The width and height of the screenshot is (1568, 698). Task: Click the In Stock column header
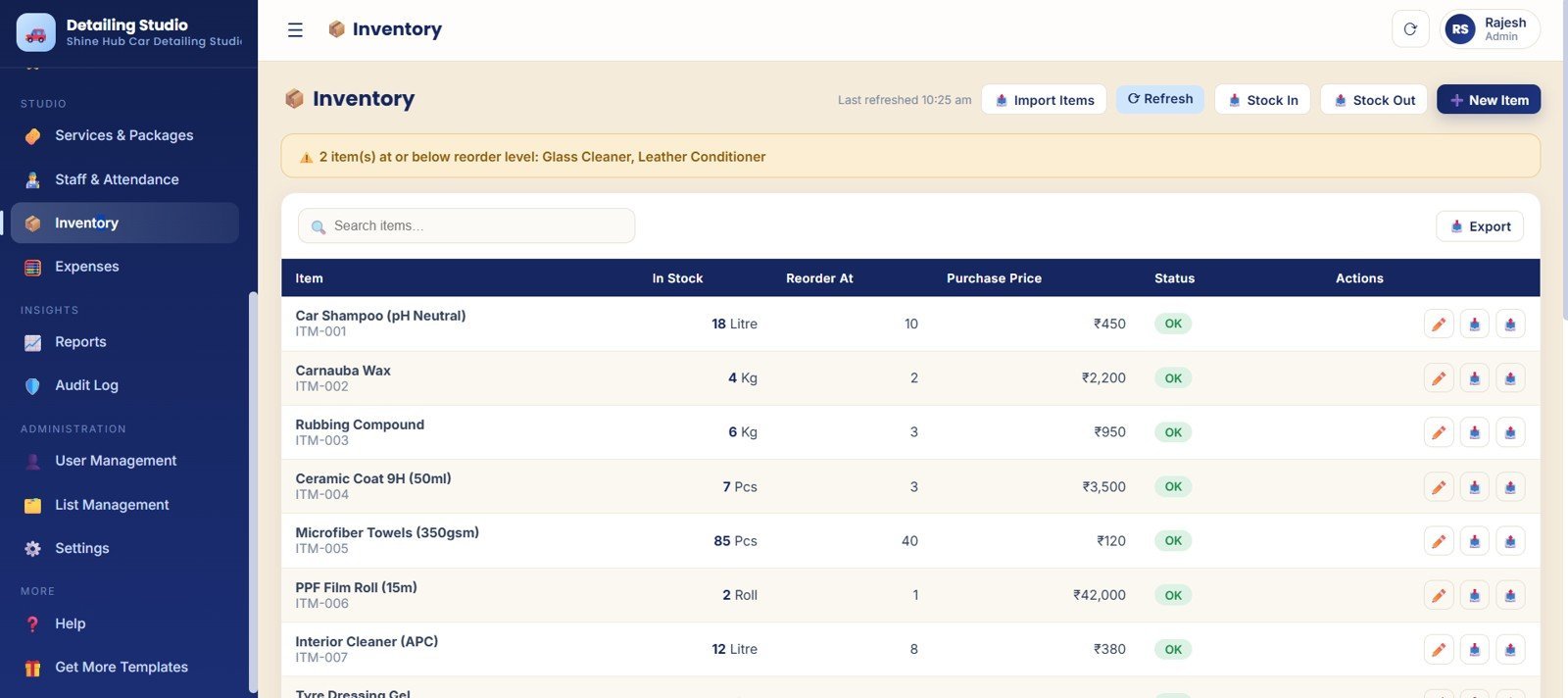677,278
